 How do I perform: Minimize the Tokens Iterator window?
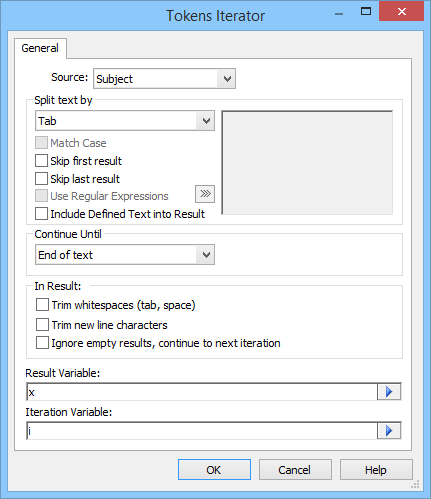(x=339, y=14)
